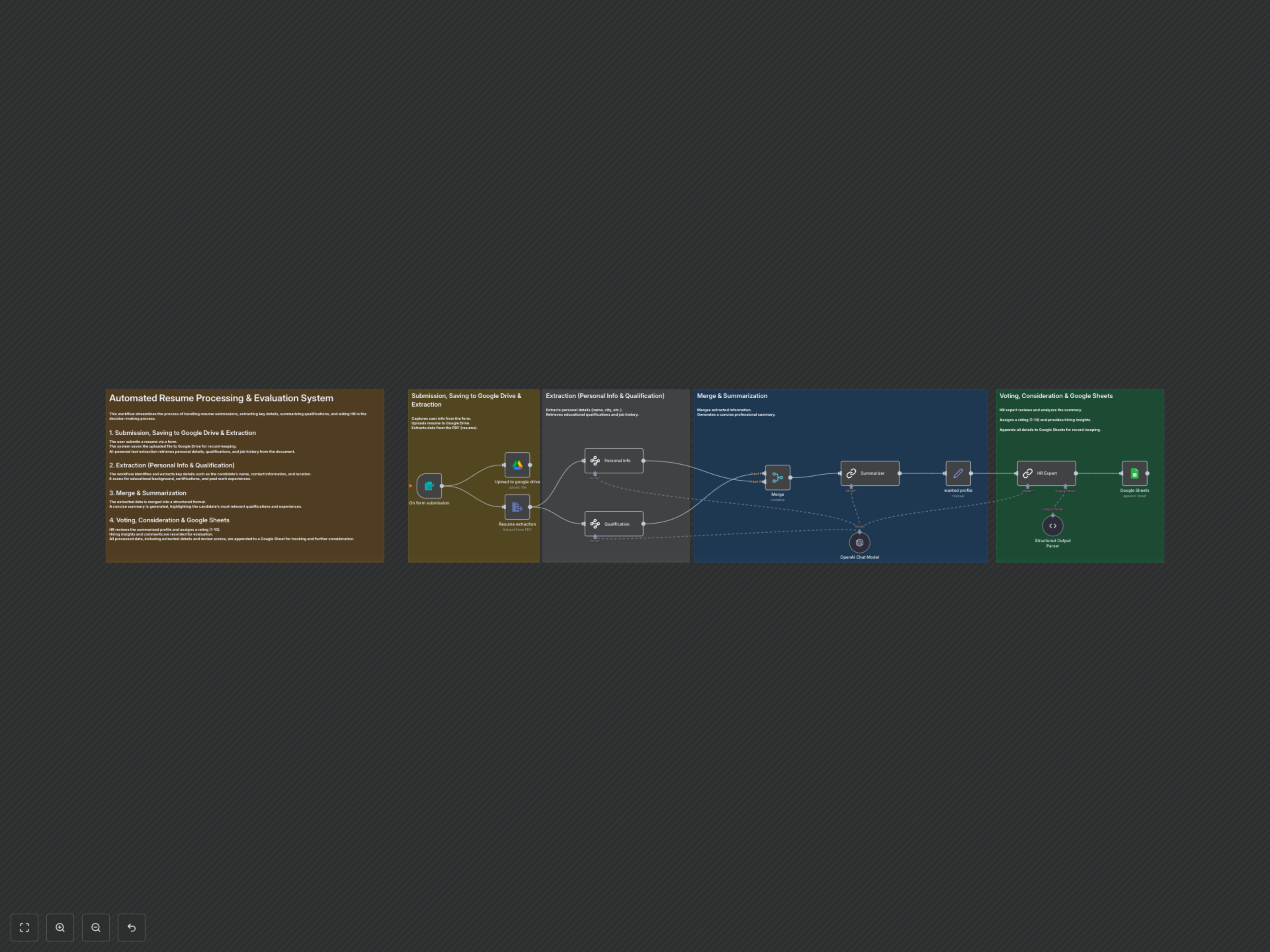This screenshot has width=1270, height=952.
Task: Reset the canvas zoom level
Action: (132, 927)
